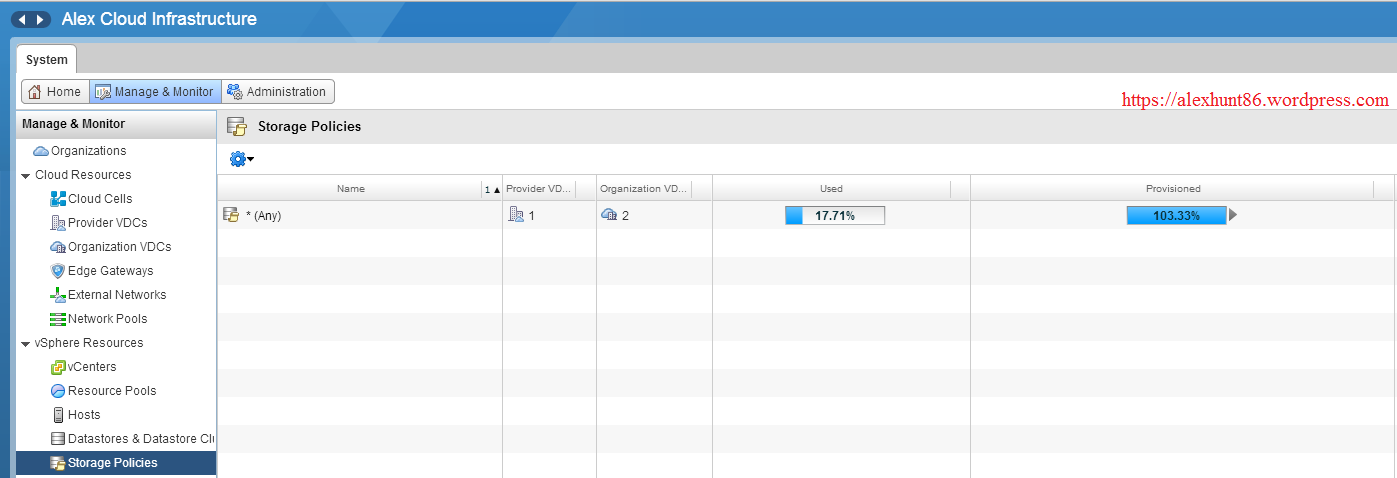Open Organizations in the sidebar
Screen dimensions: 1397x478
pos(88,151)
